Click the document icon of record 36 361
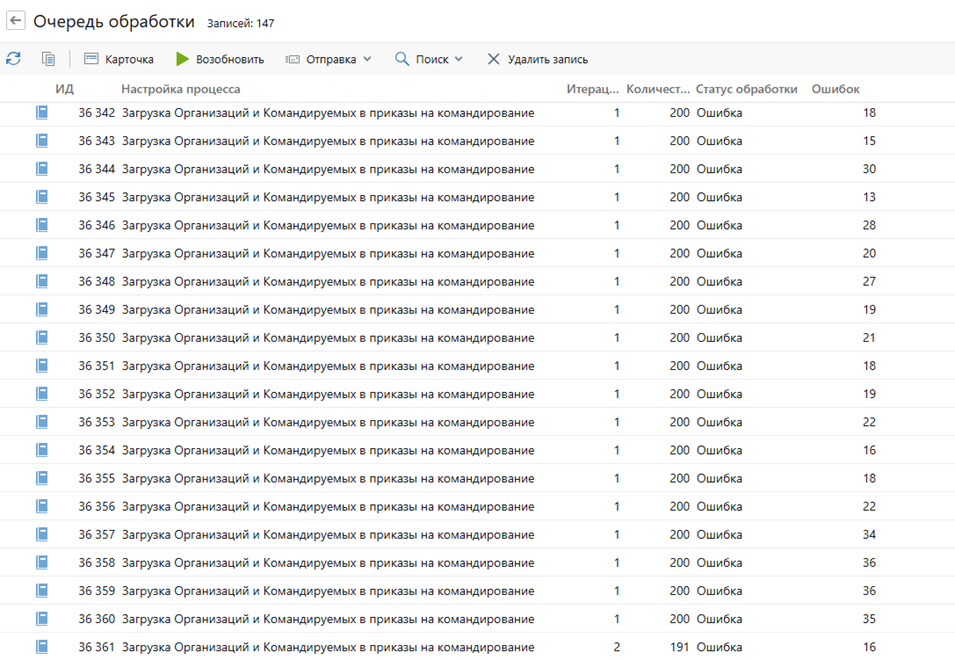The width and height of the screenshot is (955, 660). point(42,647)
